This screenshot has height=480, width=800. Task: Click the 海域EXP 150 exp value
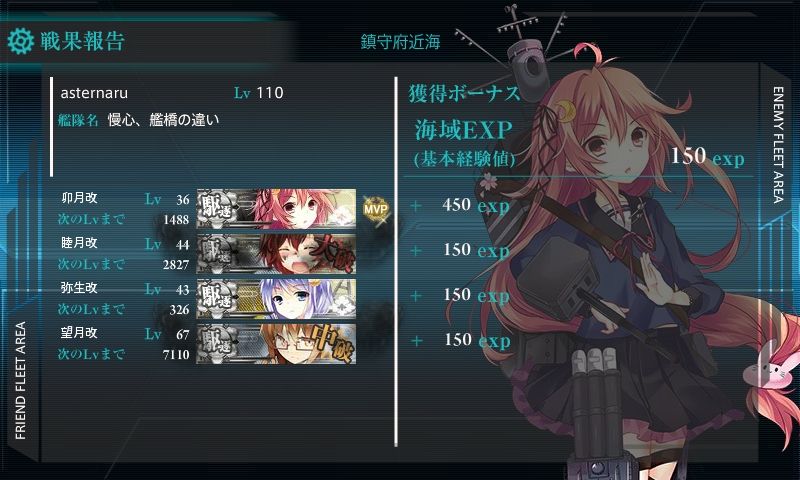pos(707,156)
